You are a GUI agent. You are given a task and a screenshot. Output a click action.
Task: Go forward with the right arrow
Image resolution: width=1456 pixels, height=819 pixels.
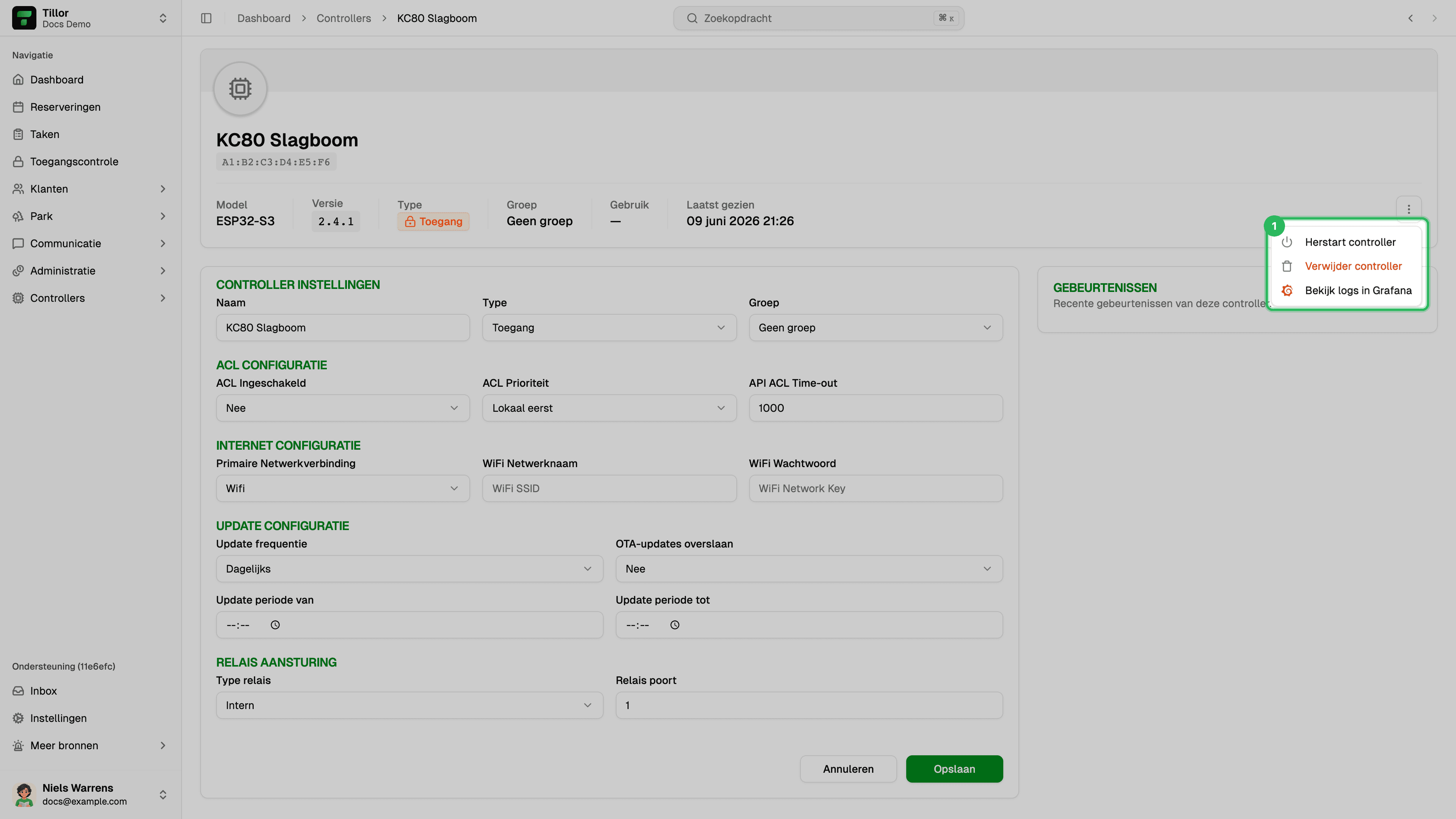tap(1434, 18)
